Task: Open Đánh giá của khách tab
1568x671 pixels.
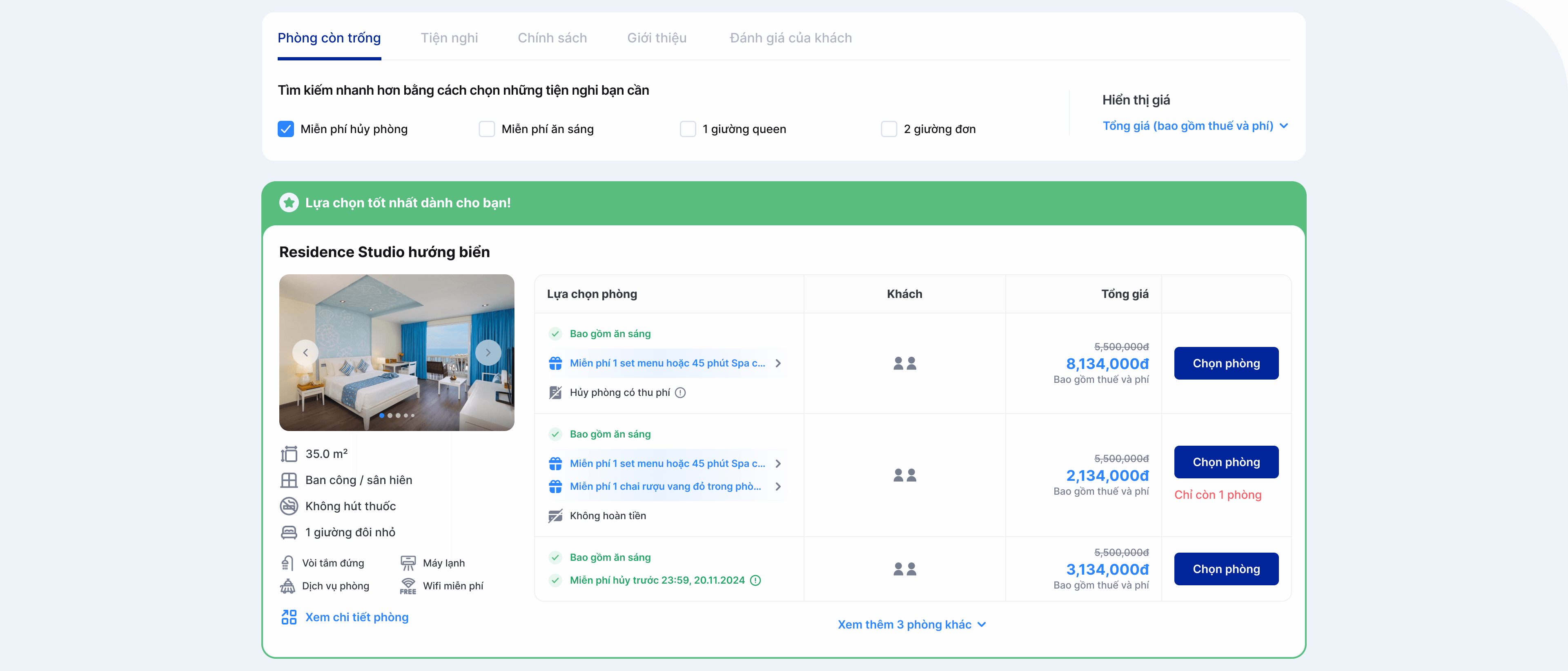Action: click(790, 38)
